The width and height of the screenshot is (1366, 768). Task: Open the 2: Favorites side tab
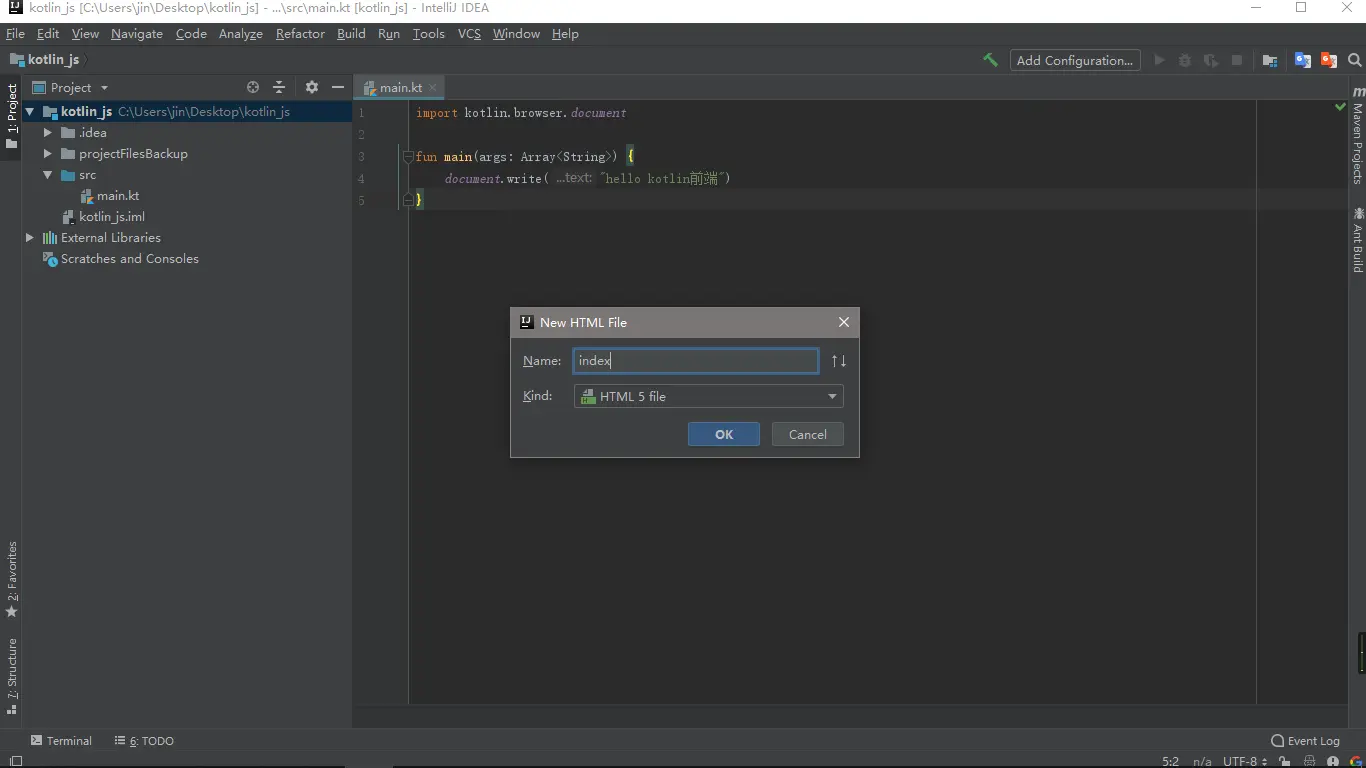point(12,580)
